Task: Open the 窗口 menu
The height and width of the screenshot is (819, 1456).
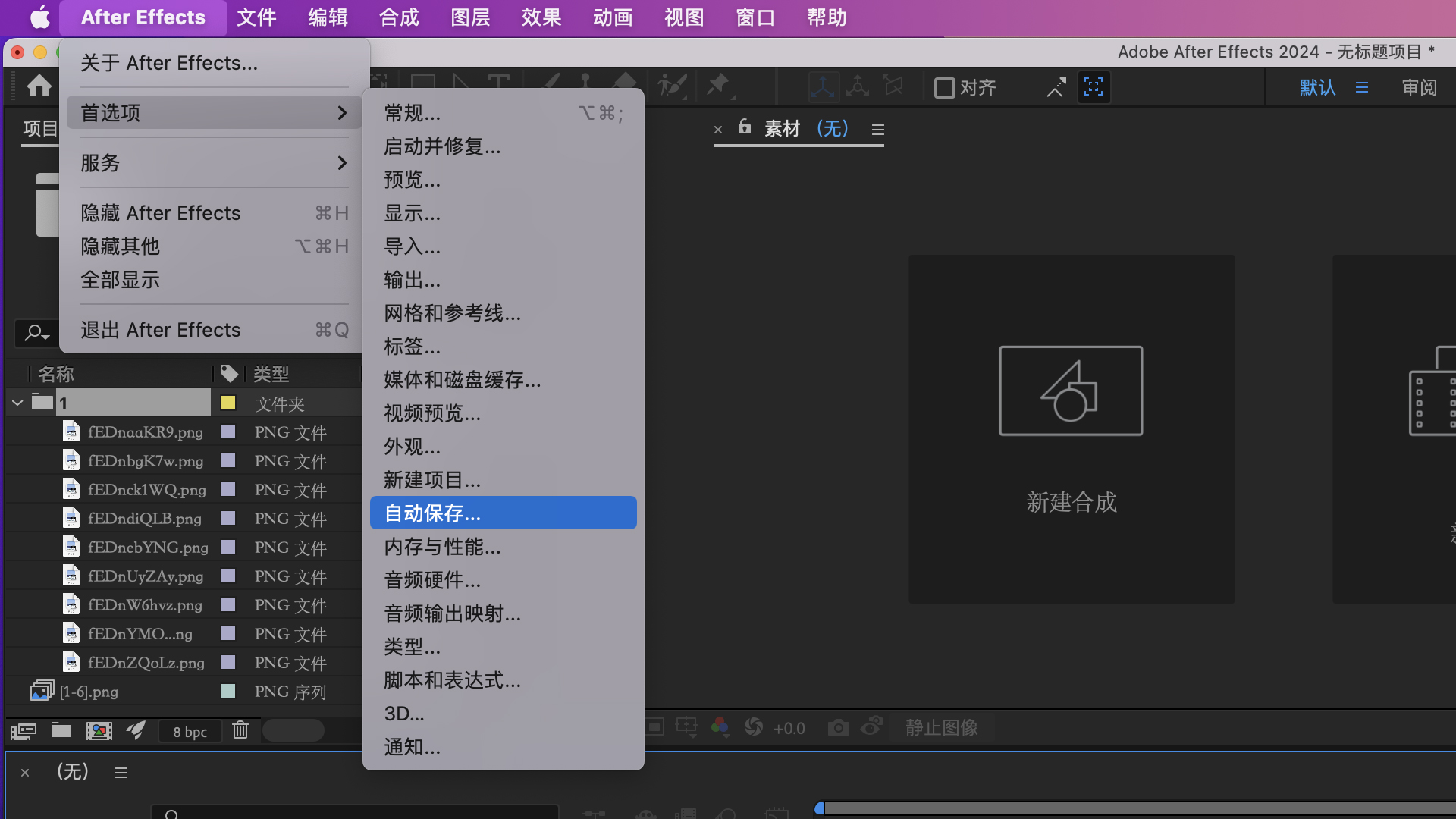Action: click(755, 17)
